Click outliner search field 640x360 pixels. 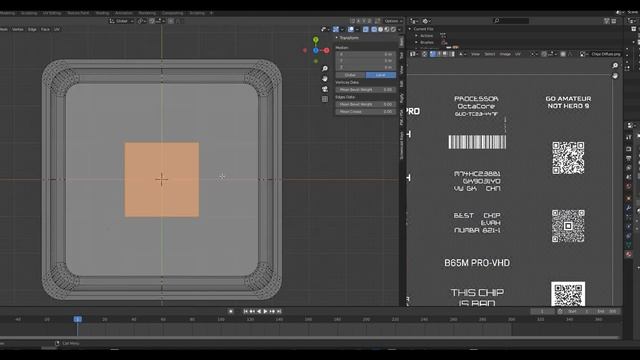(x=511, y=21)
